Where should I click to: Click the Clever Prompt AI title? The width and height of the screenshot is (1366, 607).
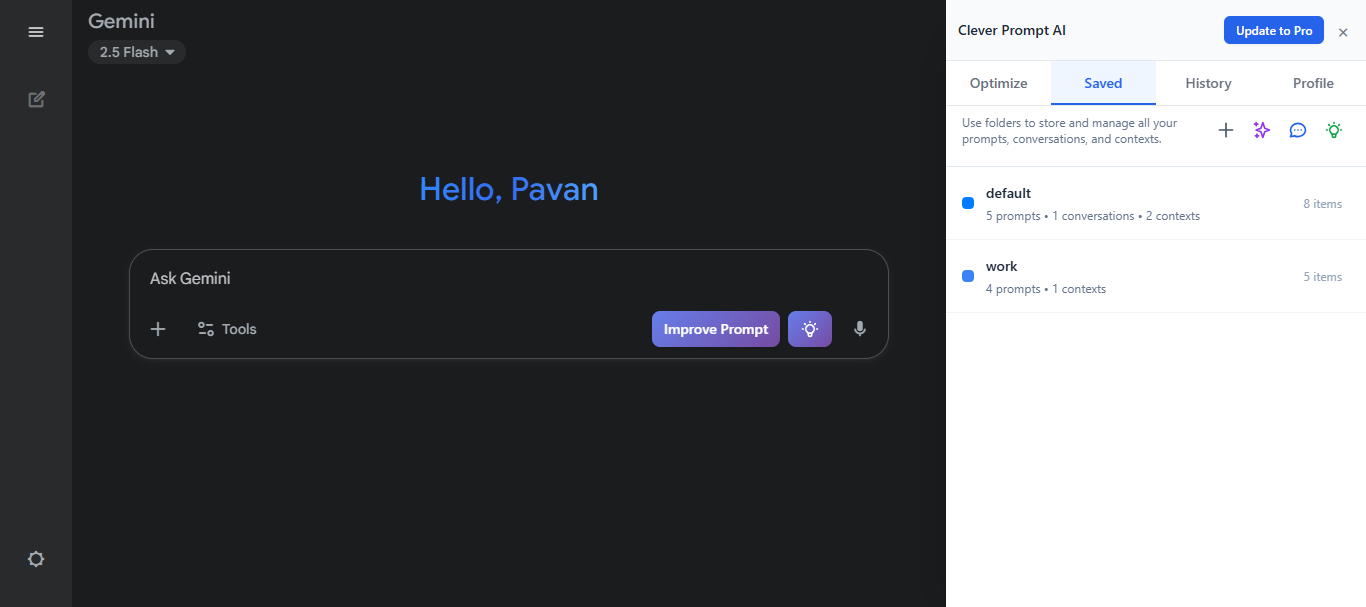[x=1012, y=31]
